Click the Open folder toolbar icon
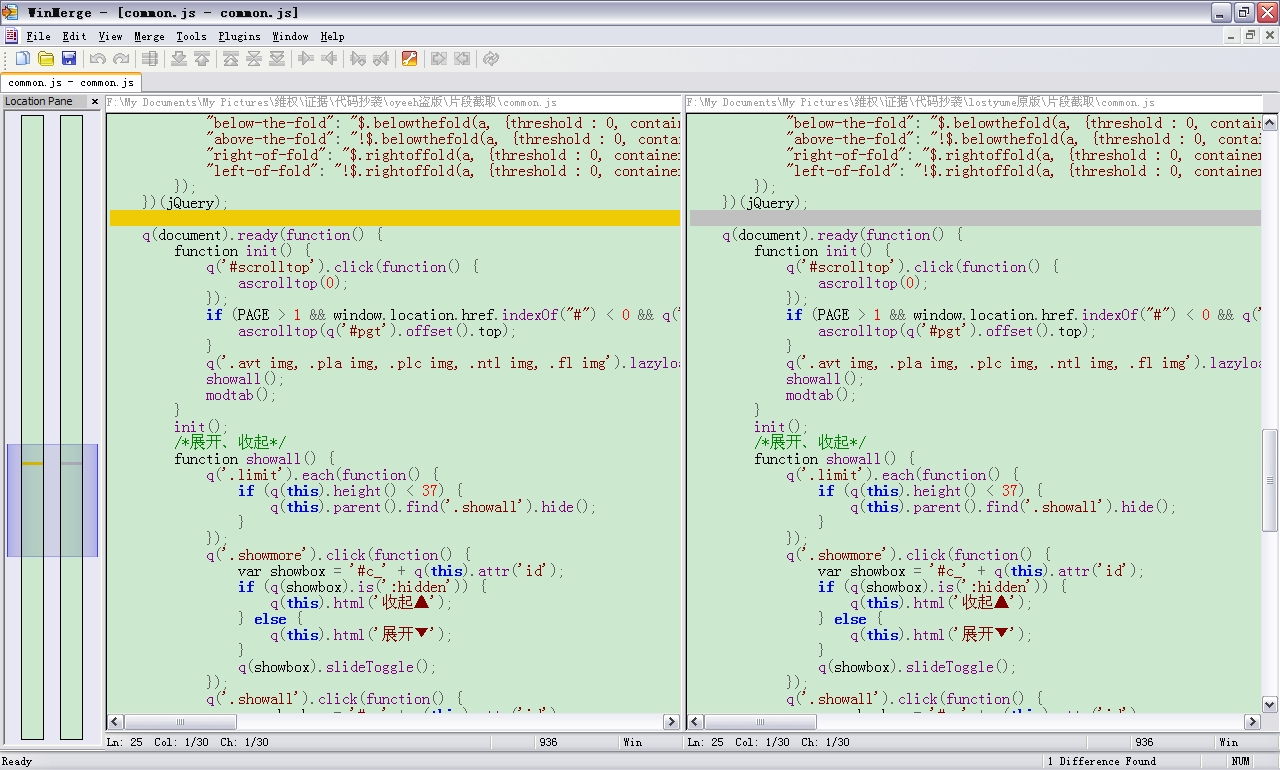1280x770 pixels. [x=46, y=59]
